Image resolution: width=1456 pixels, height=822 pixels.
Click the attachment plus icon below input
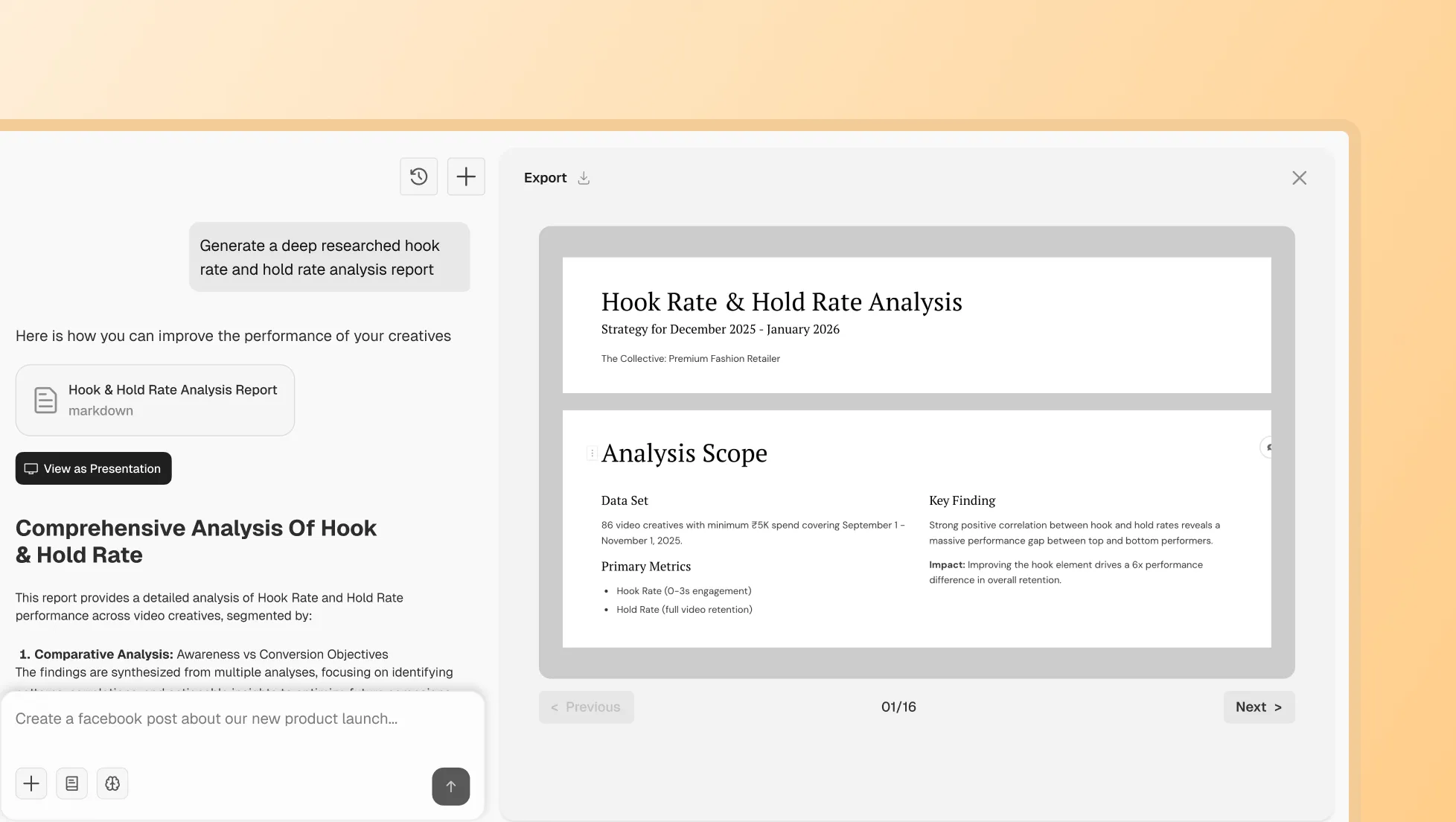31,783
